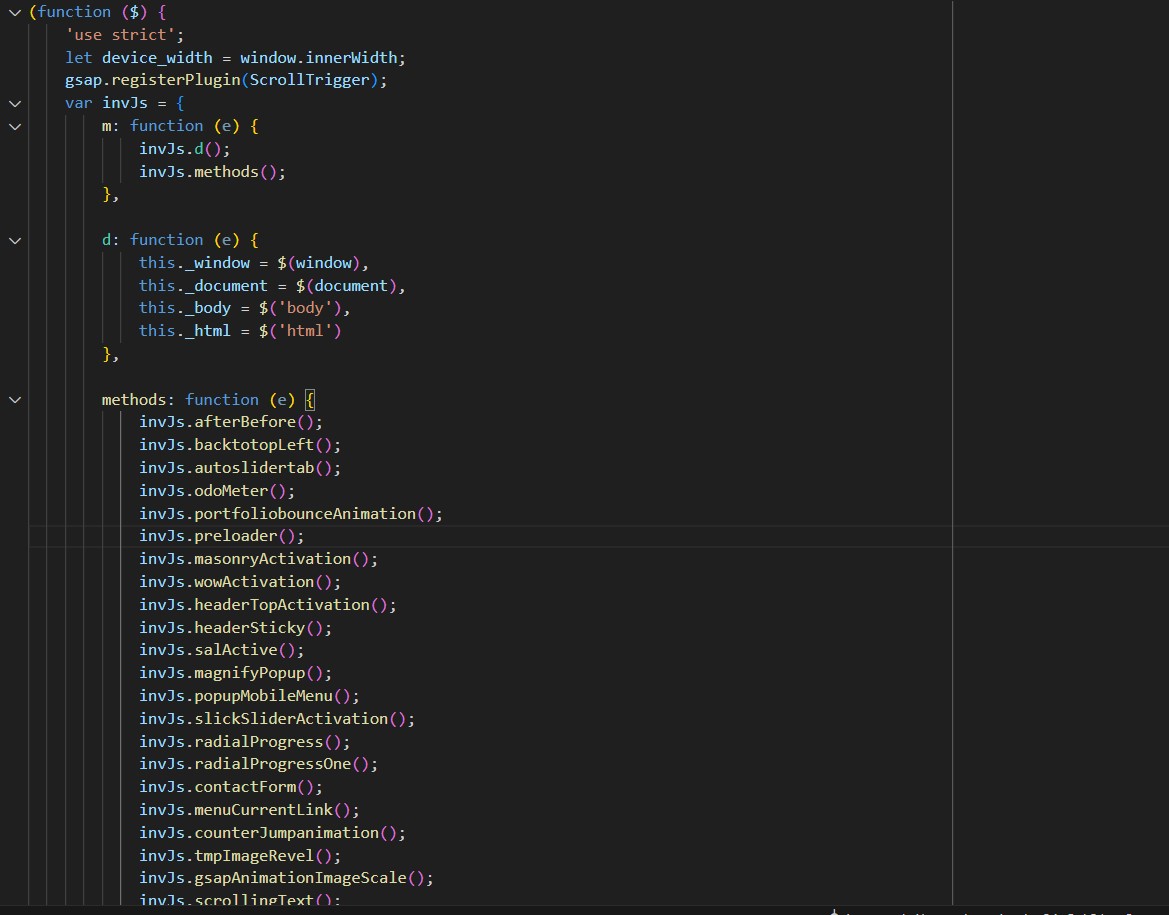Image resolution: width=1169 pixels, height=915 pixels.
Task: Click the 'use strict' string literal
Action: coord(120,34)
